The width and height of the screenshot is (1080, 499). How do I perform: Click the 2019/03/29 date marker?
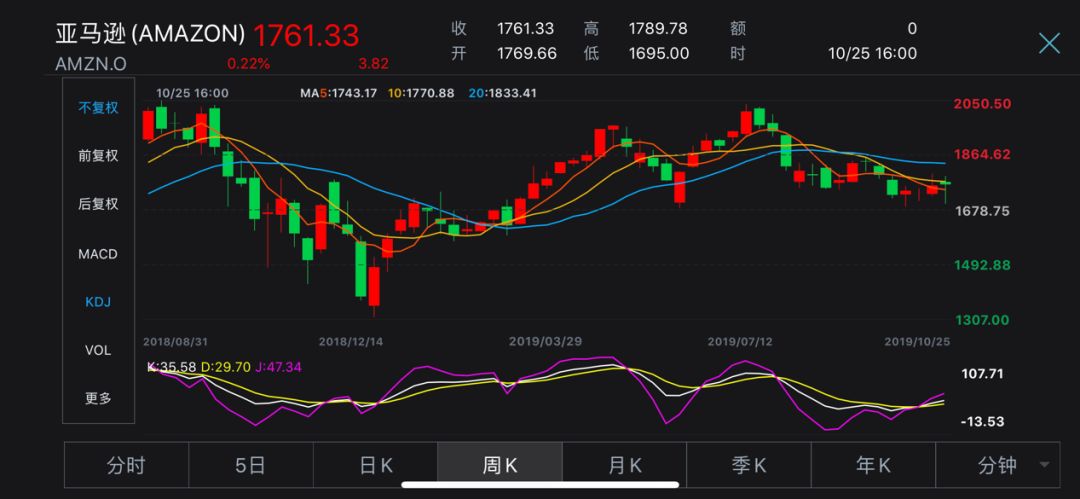pyautogui.click(x=545, y=341)
